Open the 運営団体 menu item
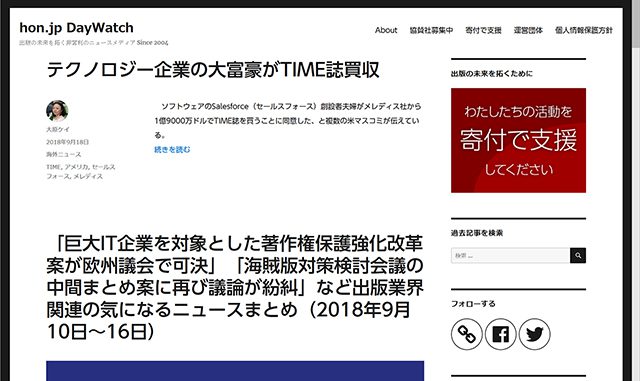 pyautogui.click(x=528, y=30)
